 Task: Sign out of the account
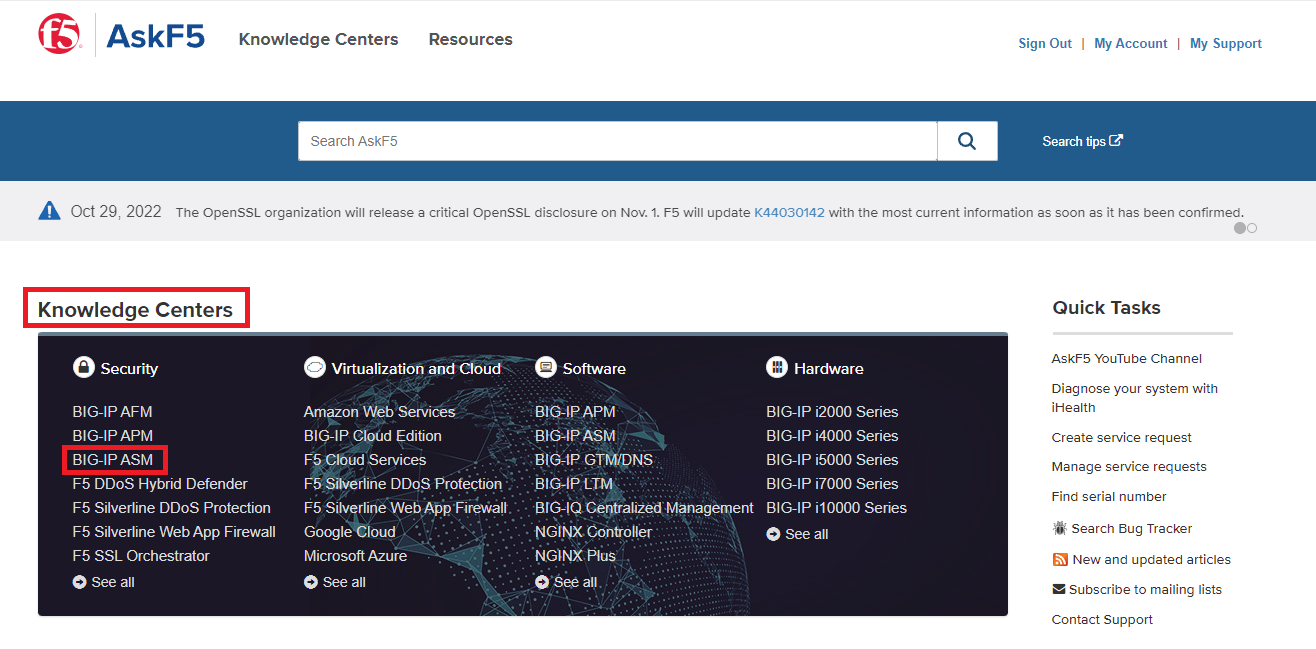pyautogui.click(x=1045, y=43)
